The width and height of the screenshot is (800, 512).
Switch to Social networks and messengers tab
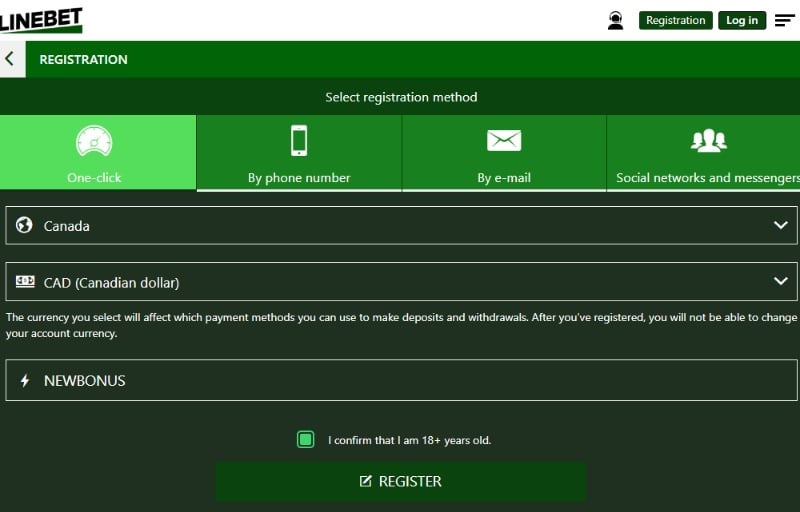pyautogui.click(x=704, y=152)
